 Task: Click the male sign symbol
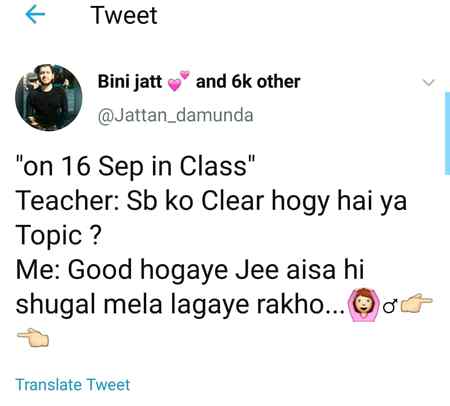pyautogui.click(x=390, y=306)
